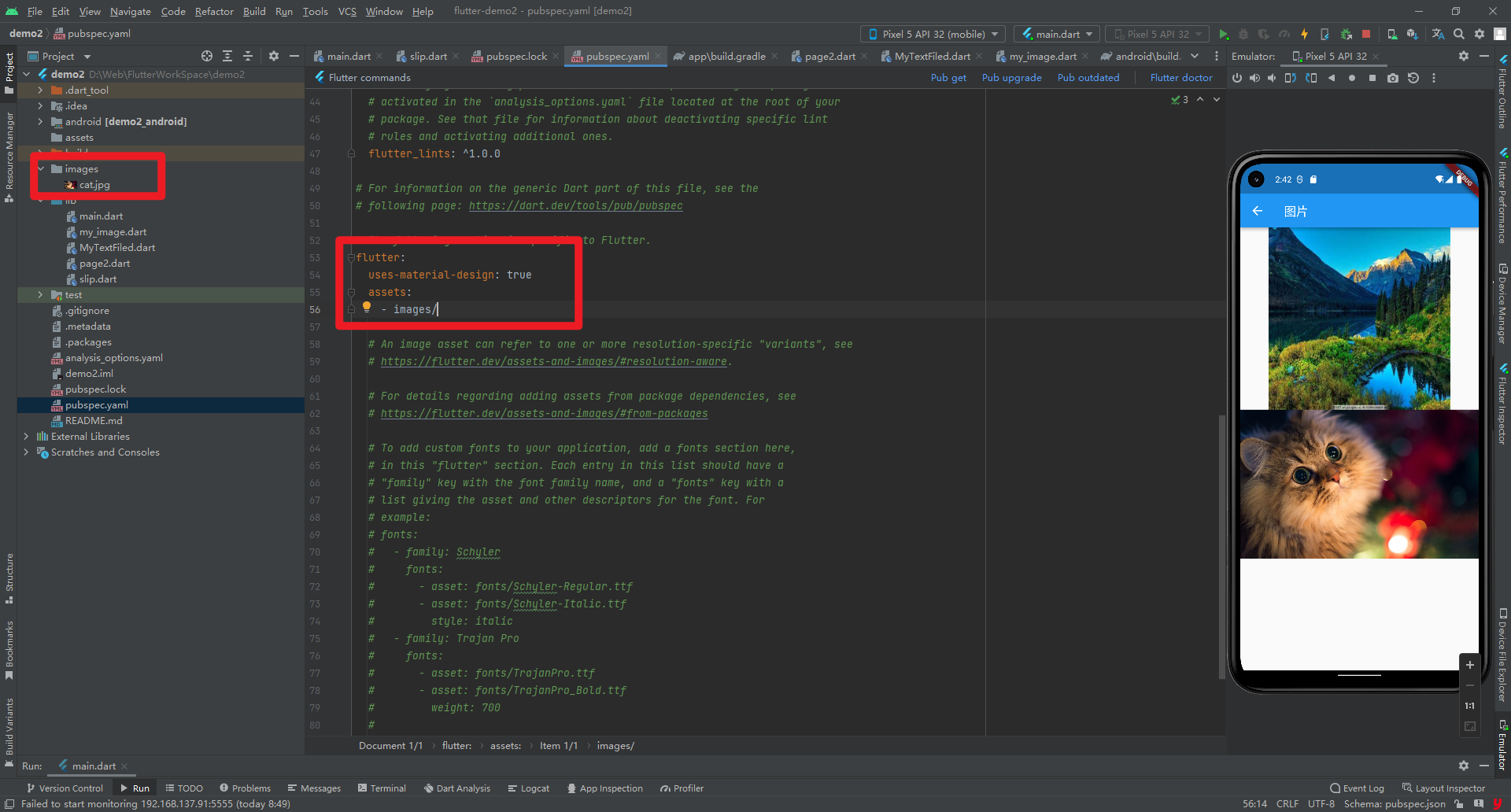
Task: Run the app with the green play button
Action: (x=1223, y=34)
